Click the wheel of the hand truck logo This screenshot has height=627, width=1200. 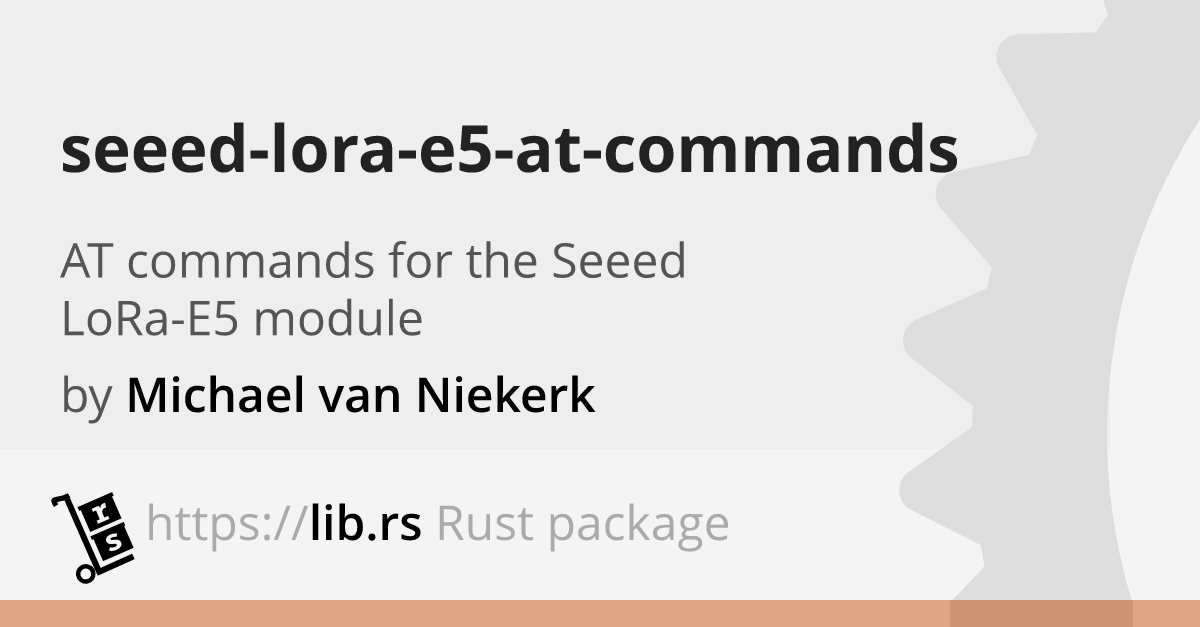pos(85,573)
